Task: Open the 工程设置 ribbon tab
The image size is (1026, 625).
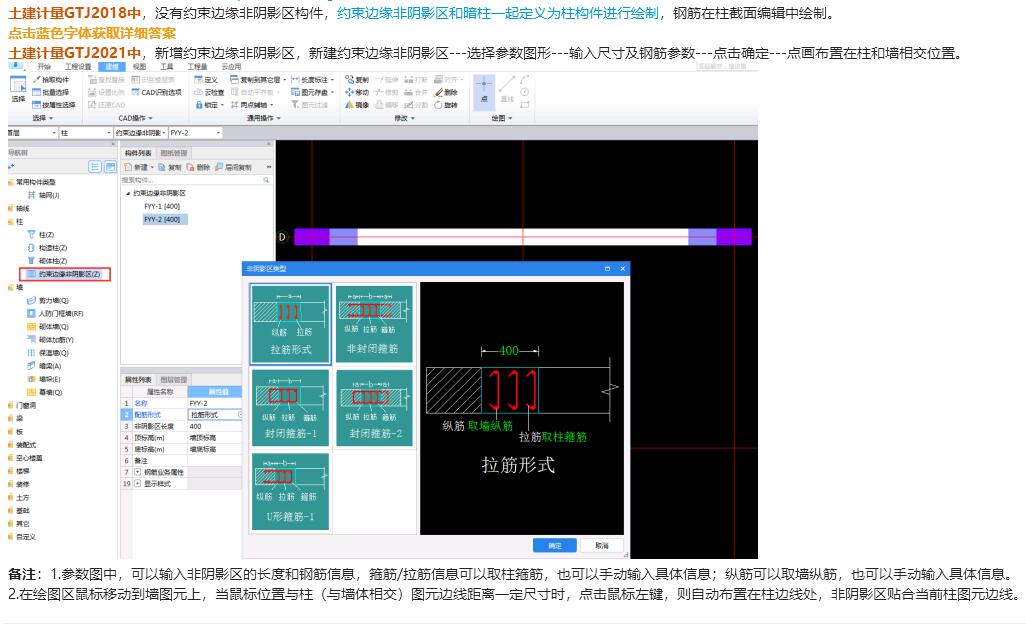Action: [x=78, y=67]
